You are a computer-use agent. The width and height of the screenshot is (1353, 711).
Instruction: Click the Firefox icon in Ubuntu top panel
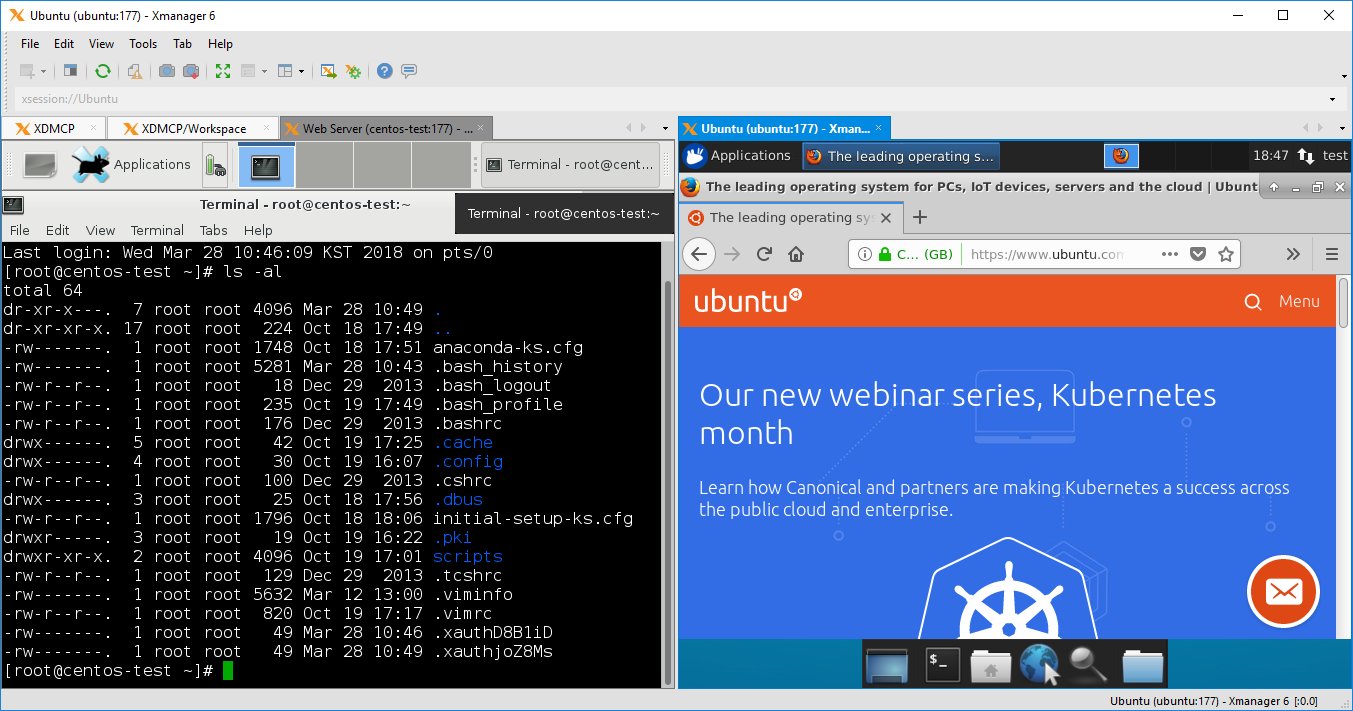point(1120,155)
